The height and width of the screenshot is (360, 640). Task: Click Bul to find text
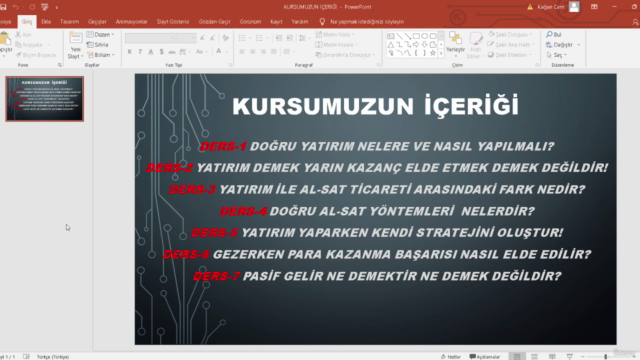point(553,35)
